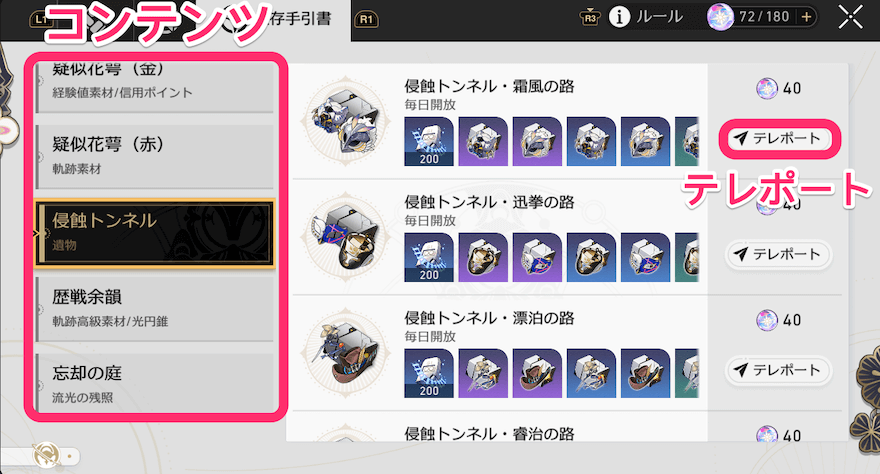The width and height of the screenshot is (880, 474).
Task: Click the 200 EXP reward in 霜風の路
Action: point(429,141)
